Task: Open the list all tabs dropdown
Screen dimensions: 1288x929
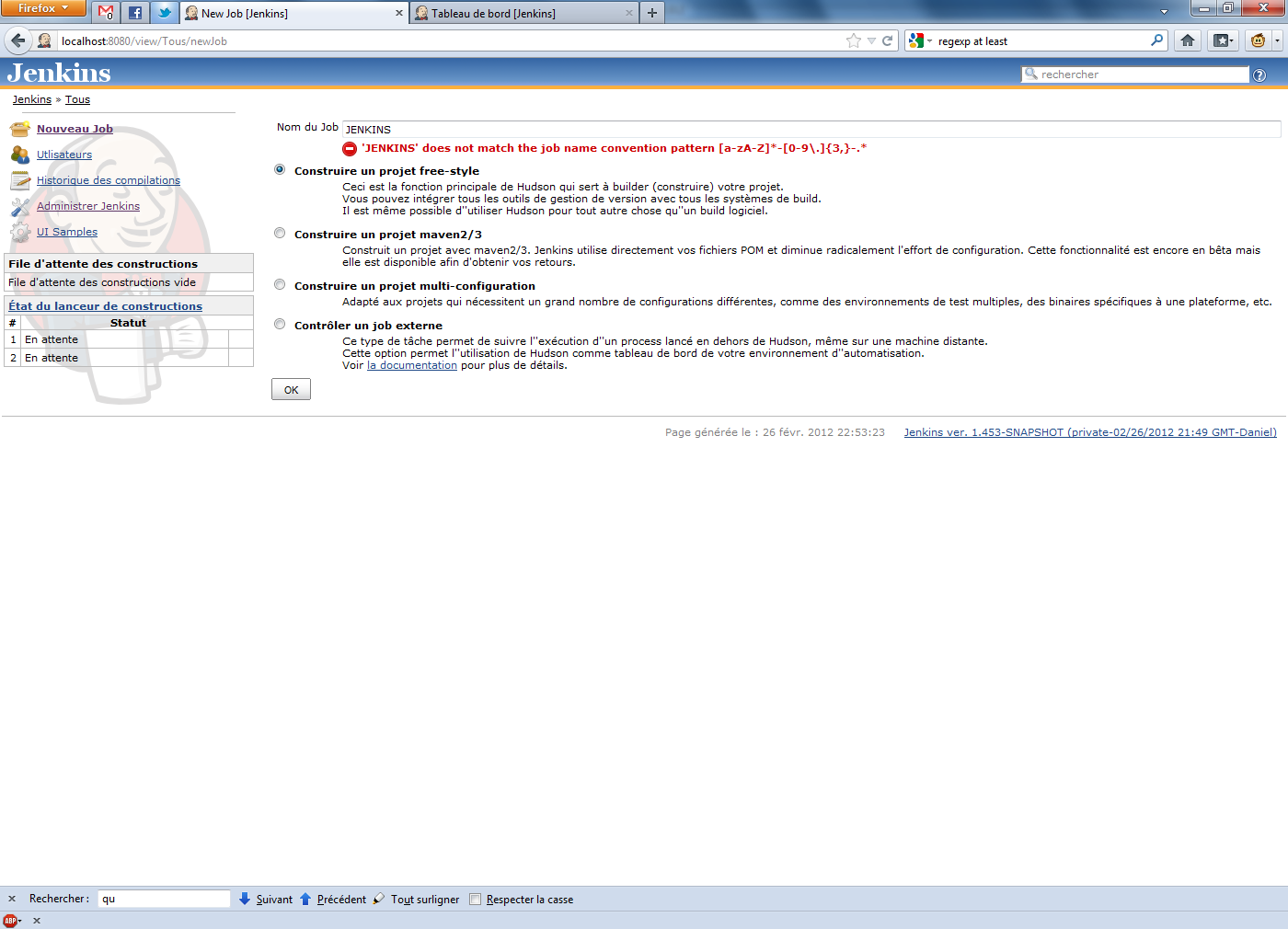Action: [1164, 12]
